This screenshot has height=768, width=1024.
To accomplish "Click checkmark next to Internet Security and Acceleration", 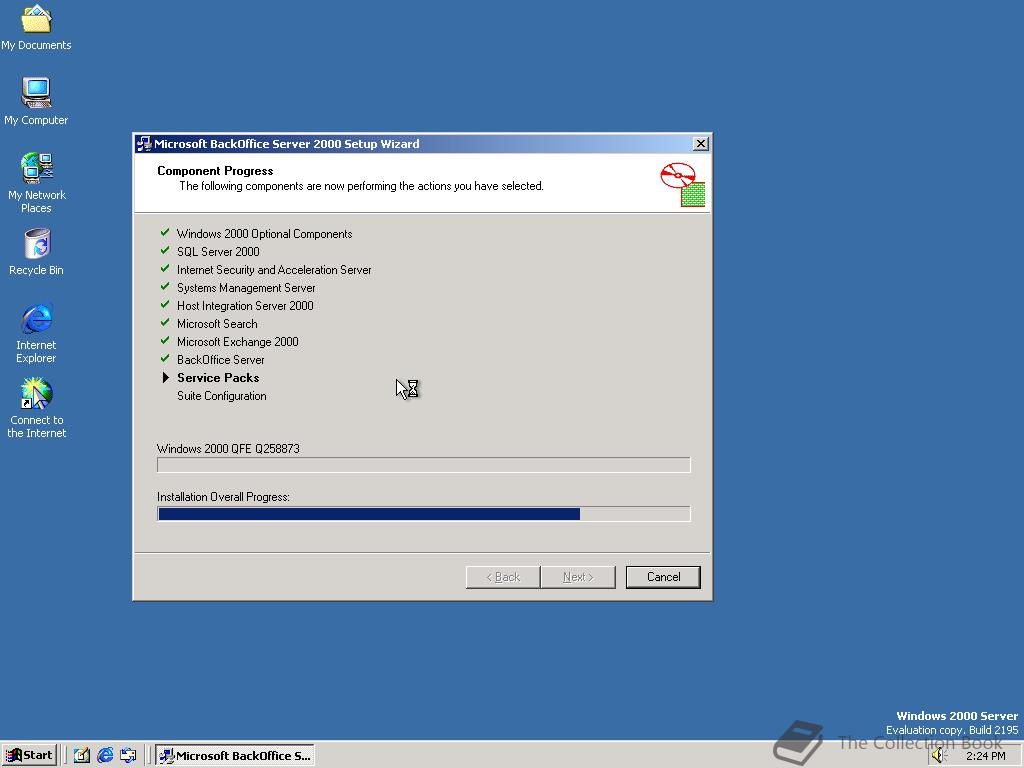I will [165, 268].
